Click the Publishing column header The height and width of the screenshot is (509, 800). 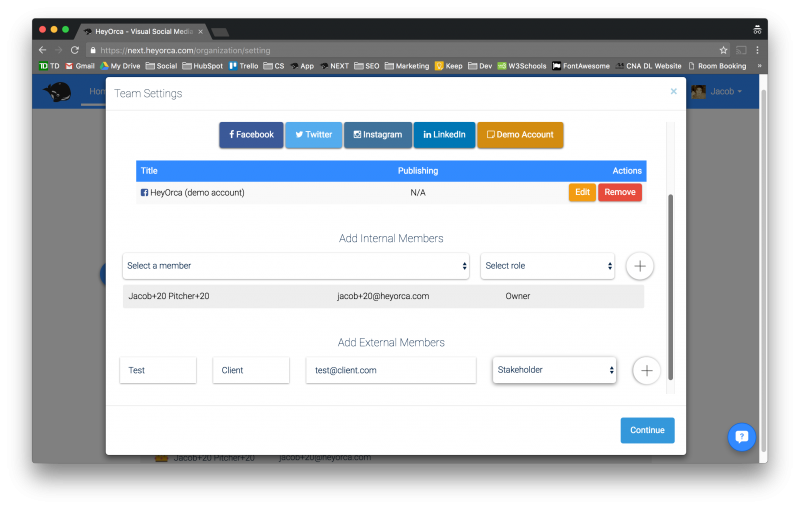coord(418,171)
